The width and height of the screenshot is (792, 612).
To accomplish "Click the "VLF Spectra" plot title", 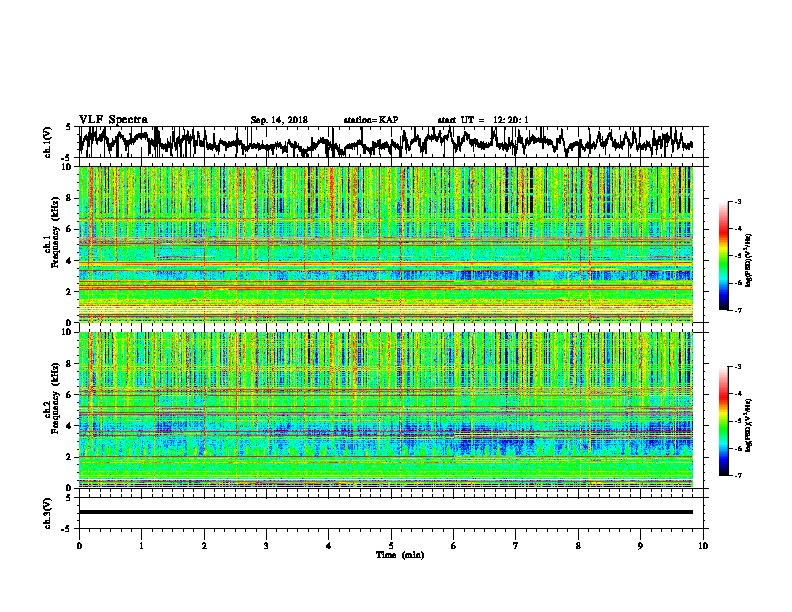I will [x=113, y=120].
